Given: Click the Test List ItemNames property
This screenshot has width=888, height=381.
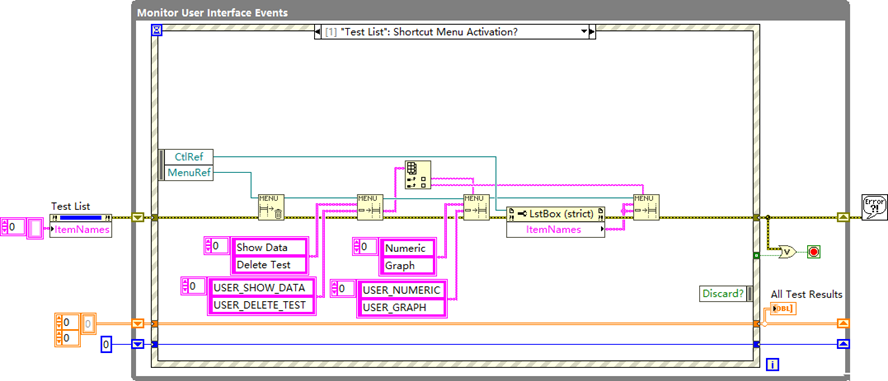Looking at the screenshot, I should click(x=80, y=229).
